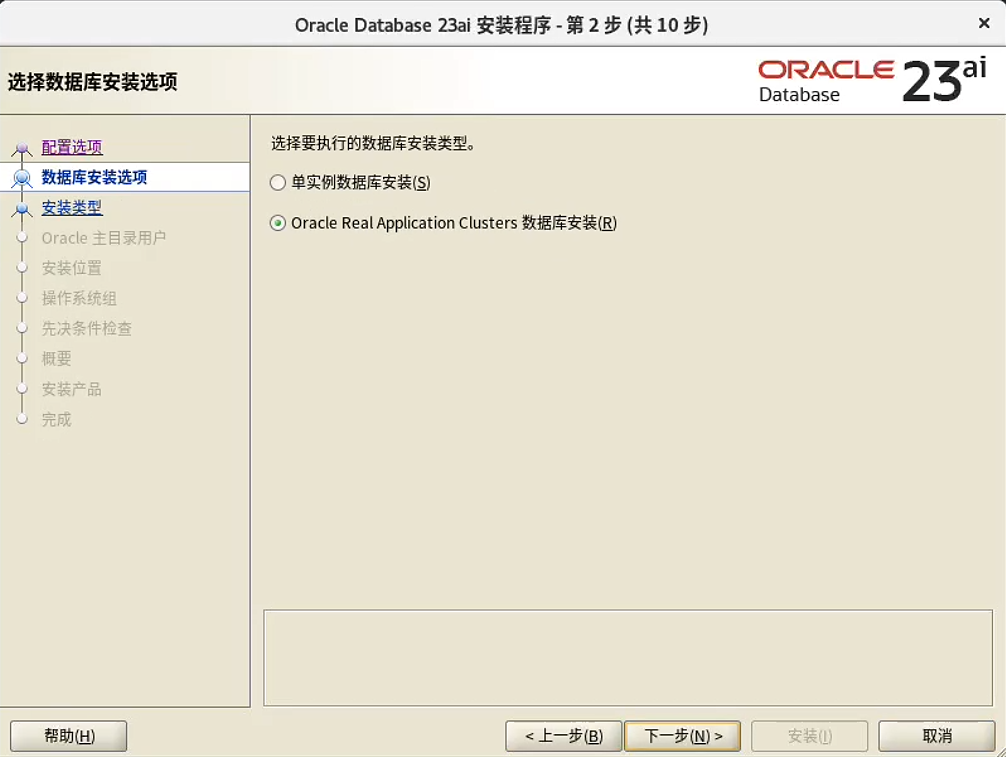This screenshot has height=757, width=1006.
Task: Click the 配置选项 step icon in sidebar
Action: [x=22, y=149]
